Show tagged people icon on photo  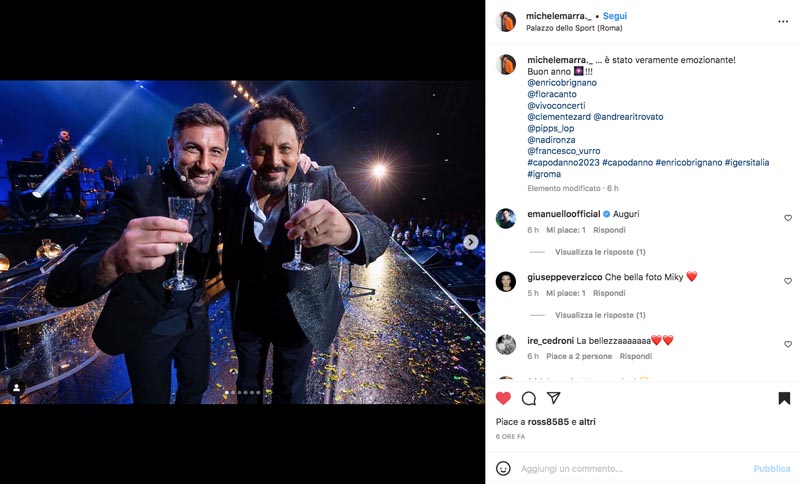point(16,388)
